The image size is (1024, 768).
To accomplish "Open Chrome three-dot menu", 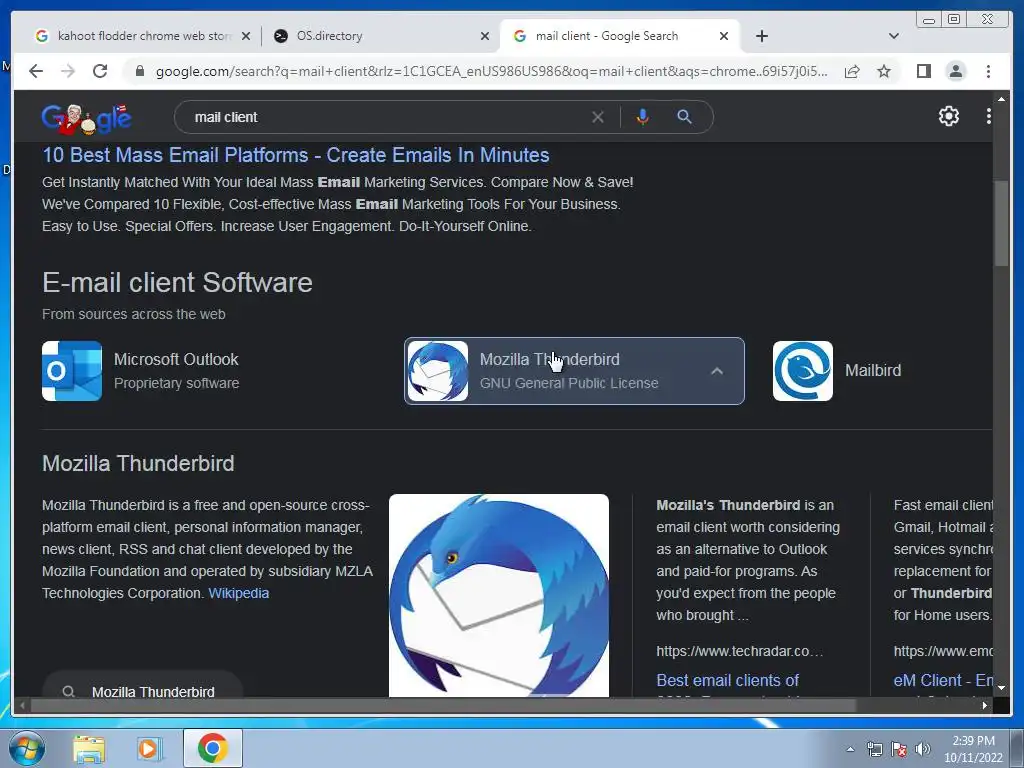I will tap(988, 71).
